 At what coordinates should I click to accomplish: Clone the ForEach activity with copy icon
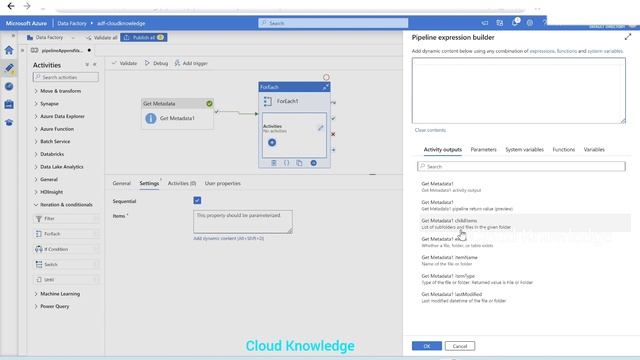(x=300, y=163)
